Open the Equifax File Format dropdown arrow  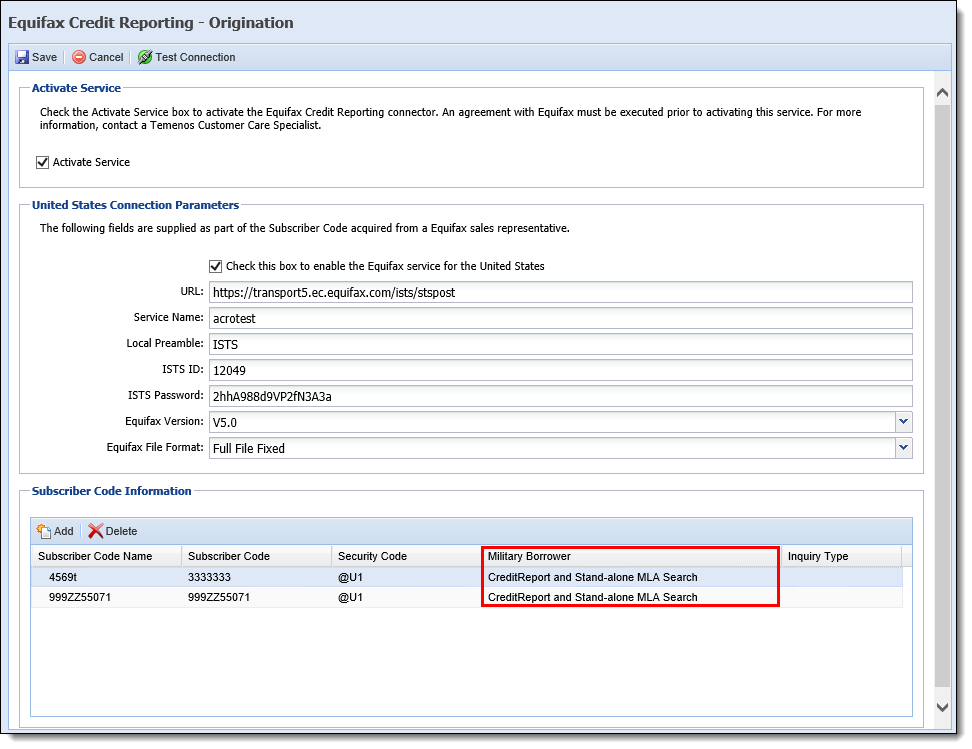click(904, 448)
